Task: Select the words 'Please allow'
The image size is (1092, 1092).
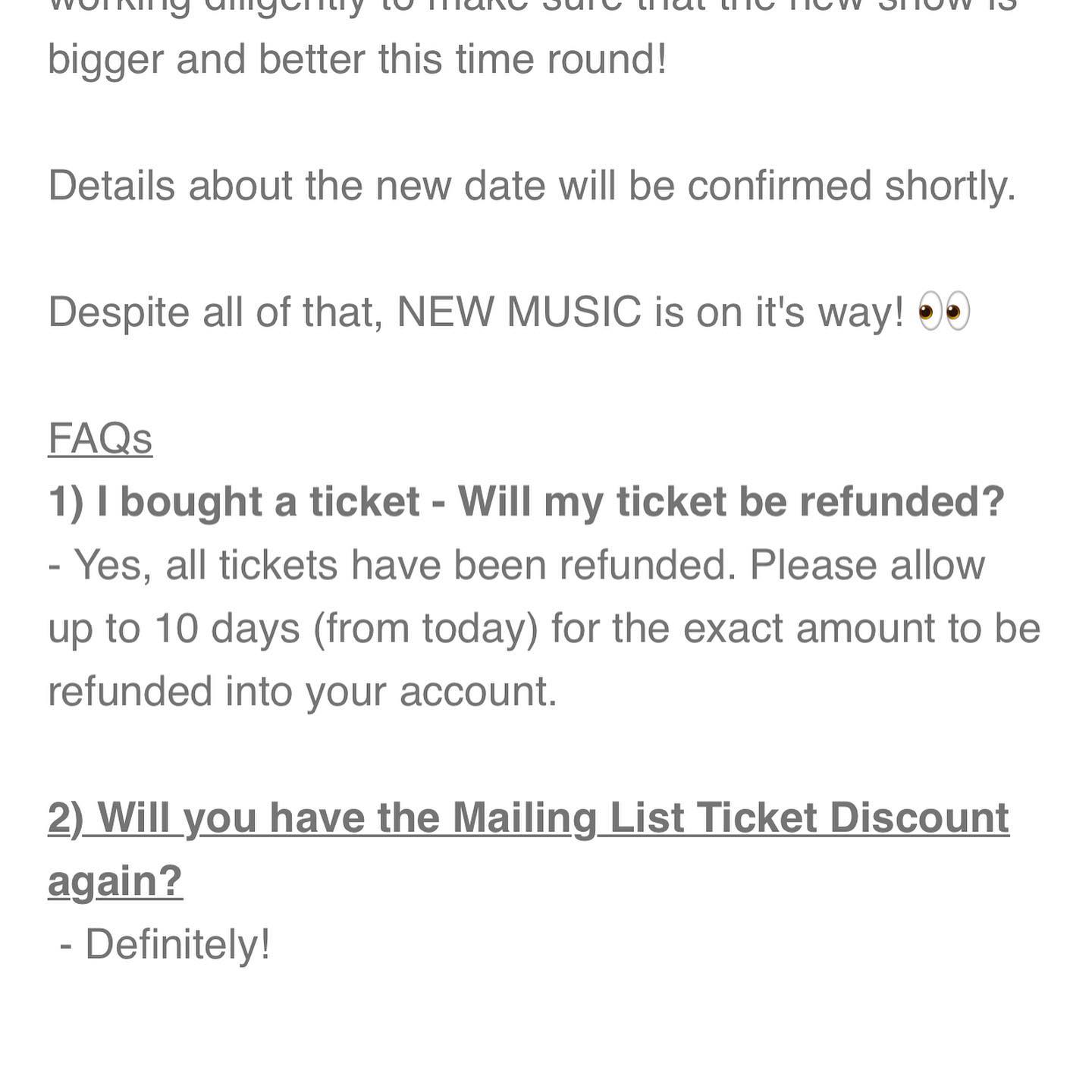Action: (x=868, y=566)
